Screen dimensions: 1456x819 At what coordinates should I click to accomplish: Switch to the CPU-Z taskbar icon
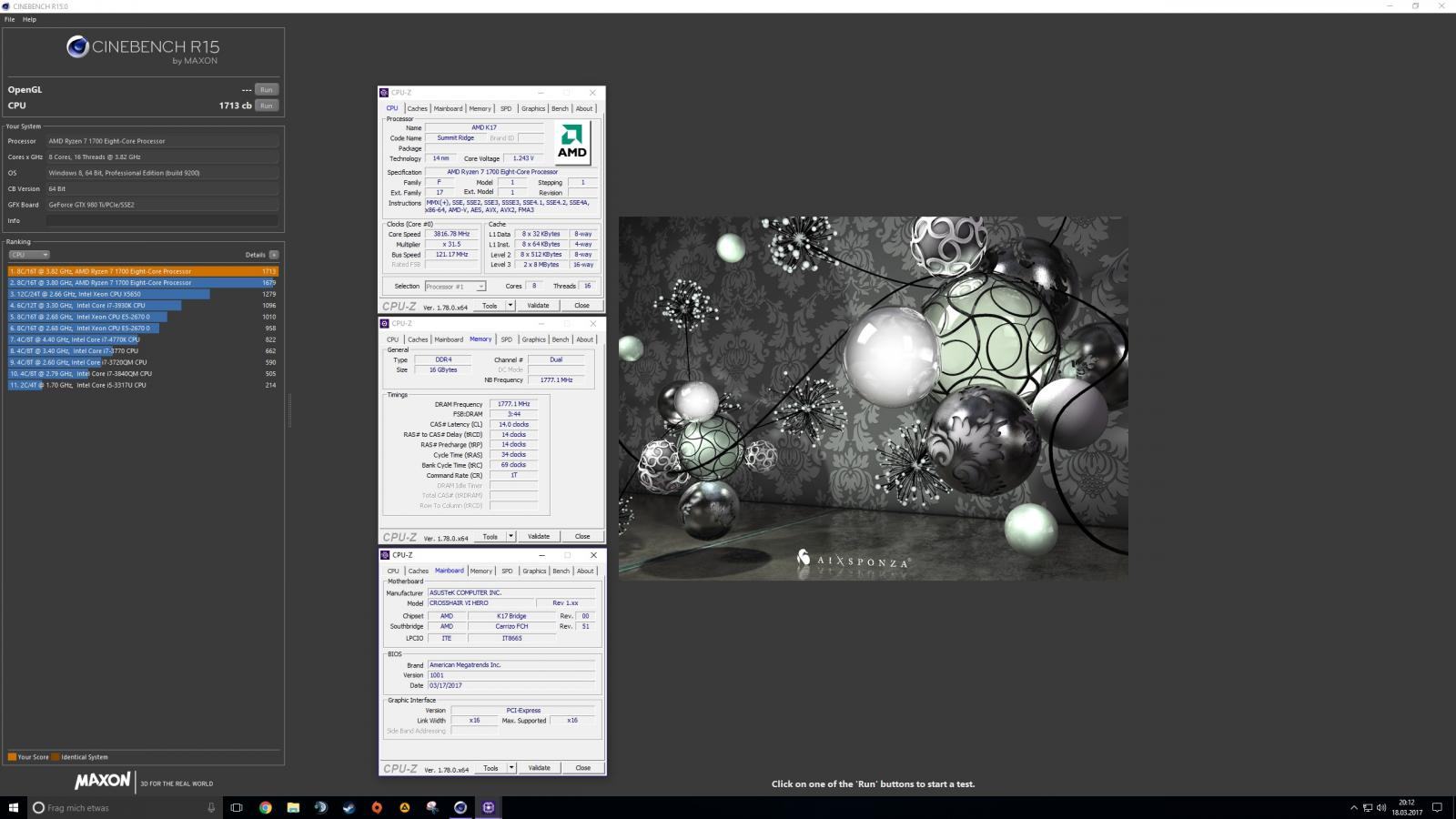(489, 807)
